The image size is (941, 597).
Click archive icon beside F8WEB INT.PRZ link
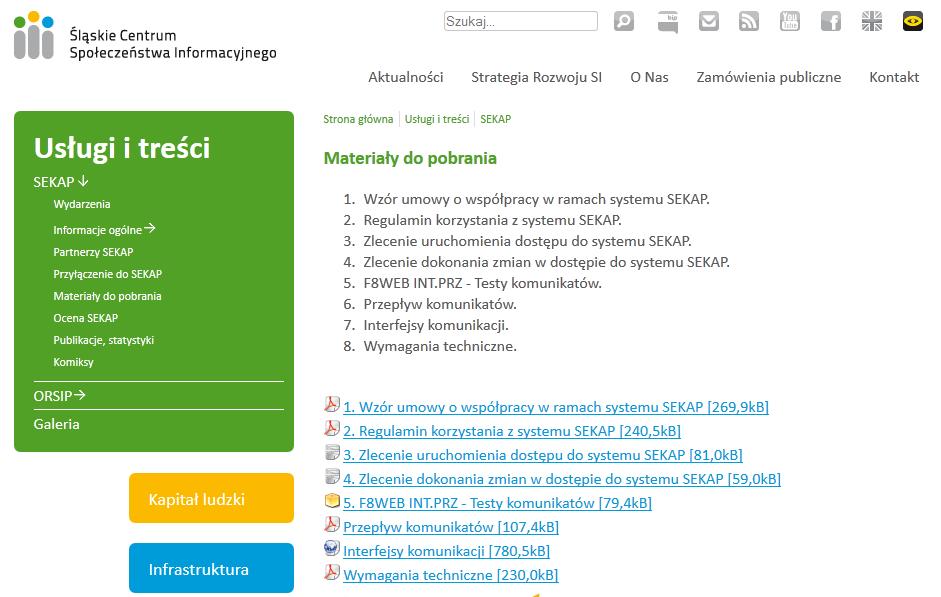coord(332,500)
